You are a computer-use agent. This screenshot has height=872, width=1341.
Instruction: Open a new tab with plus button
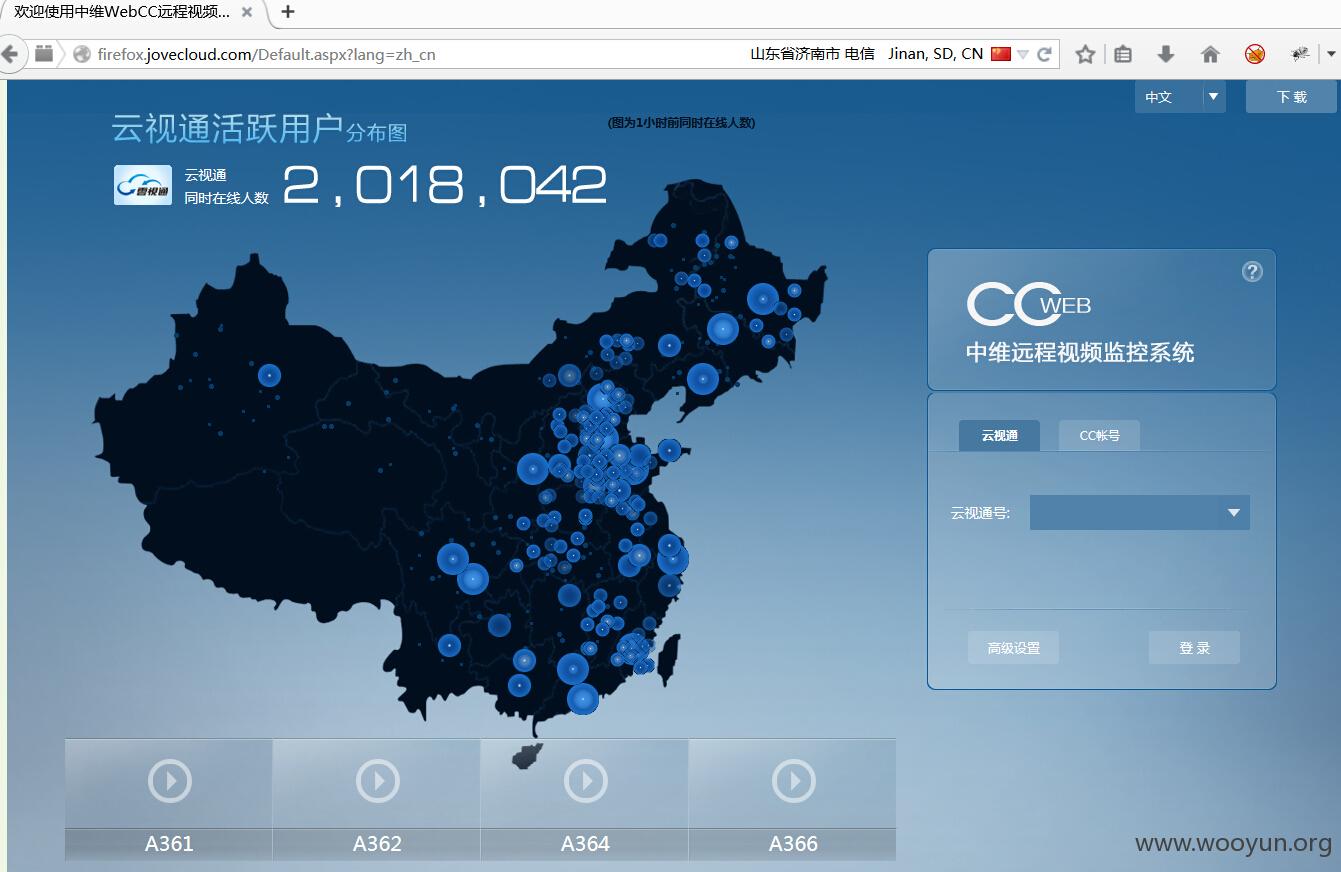click(x=288, y=12)
